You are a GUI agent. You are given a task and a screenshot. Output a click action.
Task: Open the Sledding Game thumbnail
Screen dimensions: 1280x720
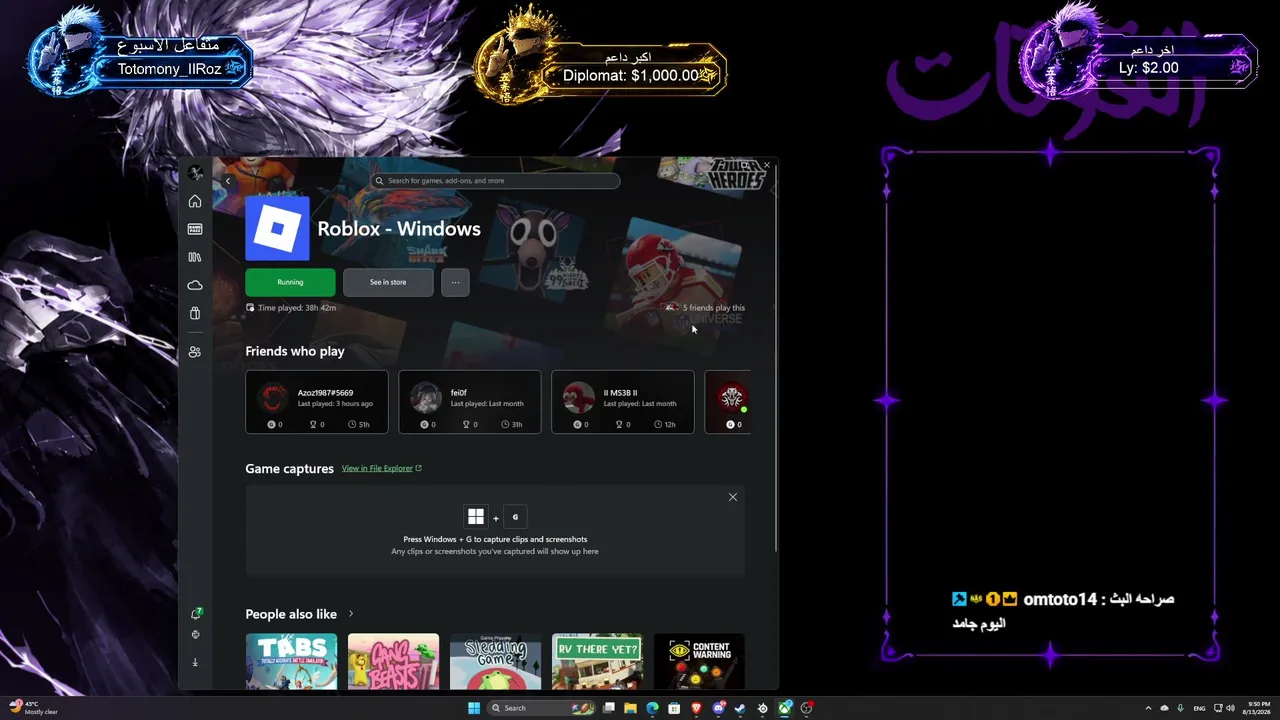(x=495, y=661)
